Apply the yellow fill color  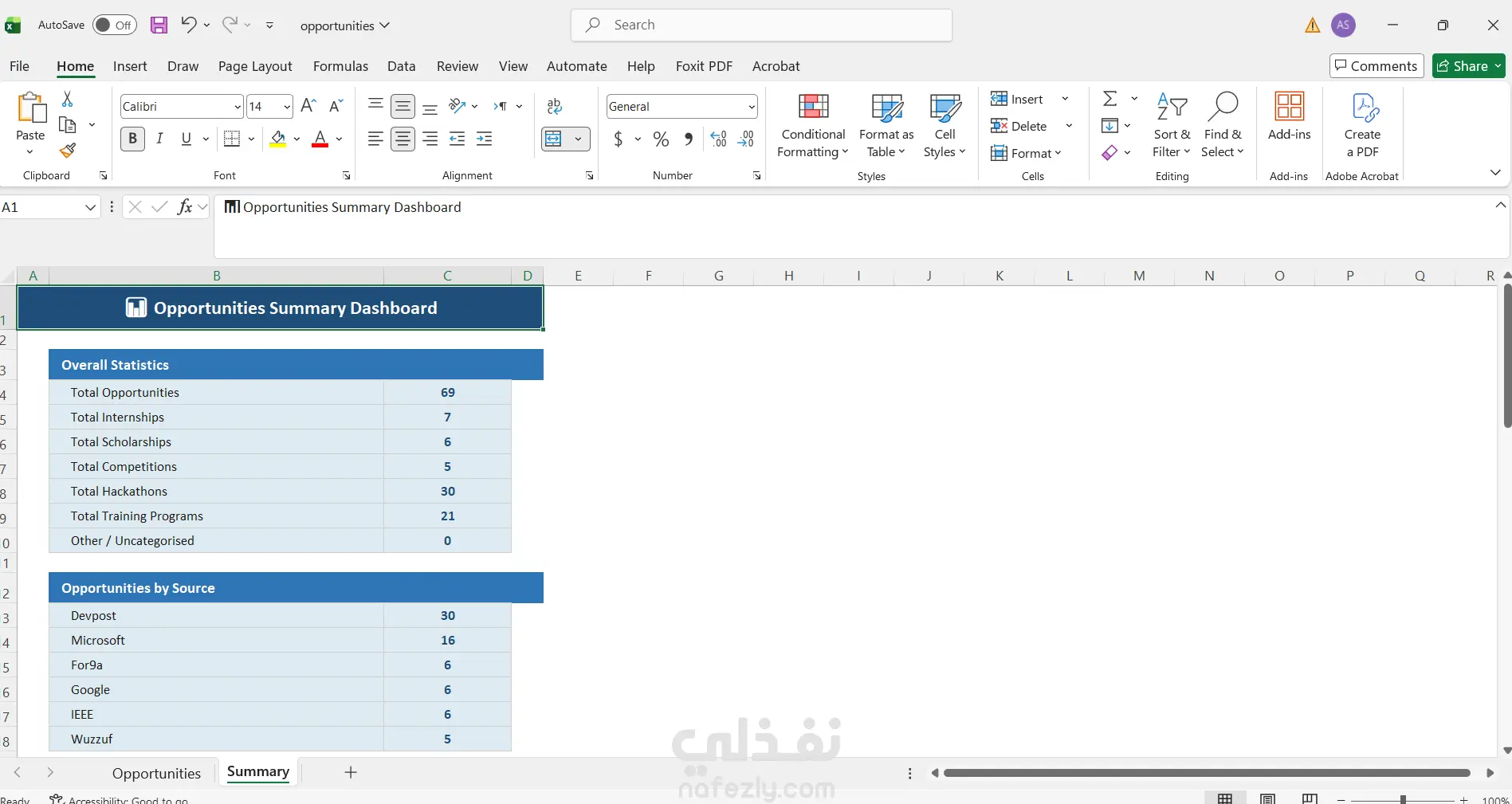278,139
